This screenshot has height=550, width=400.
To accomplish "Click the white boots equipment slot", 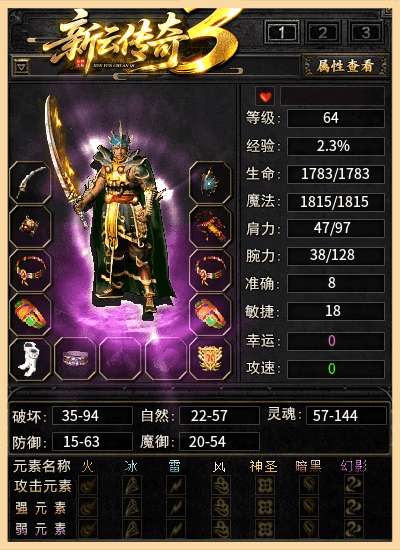I will (x=30, y=359).
